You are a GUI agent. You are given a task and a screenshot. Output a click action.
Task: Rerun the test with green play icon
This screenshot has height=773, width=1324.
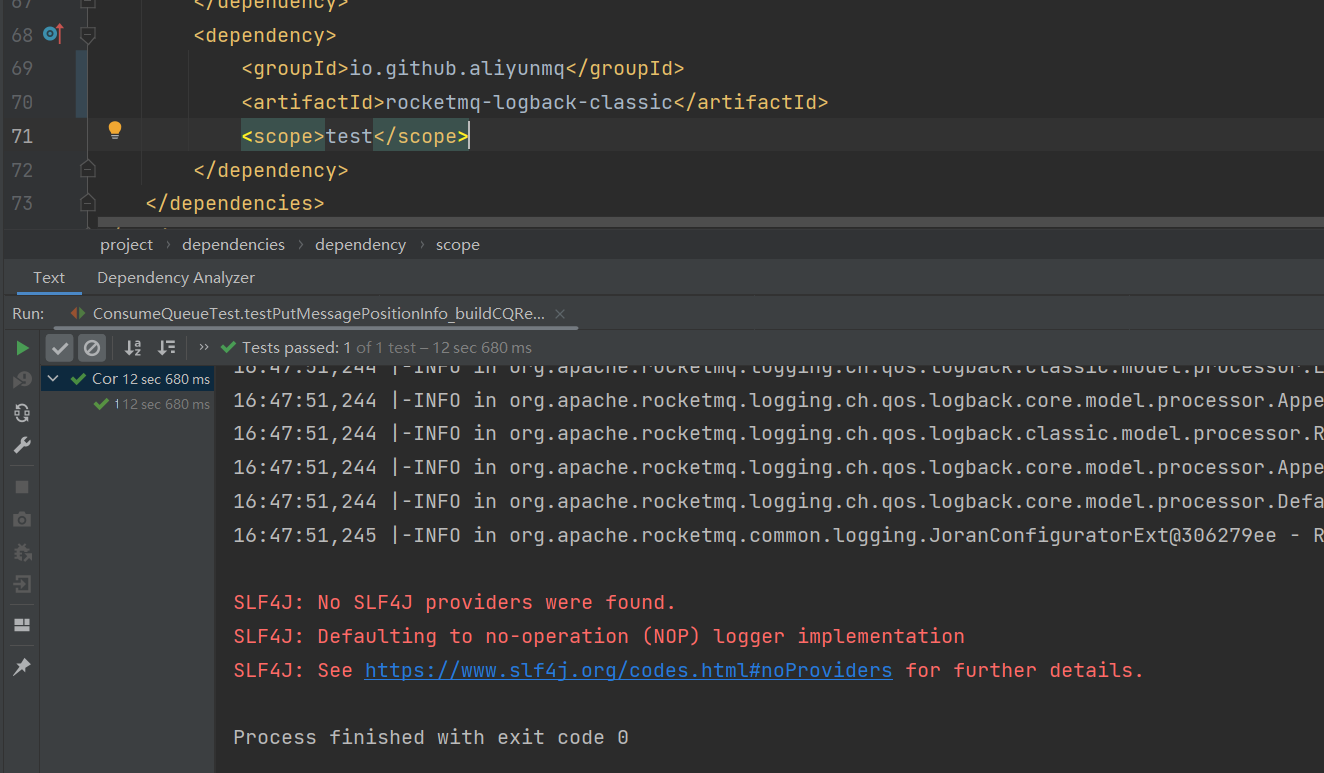pos(22,348)
